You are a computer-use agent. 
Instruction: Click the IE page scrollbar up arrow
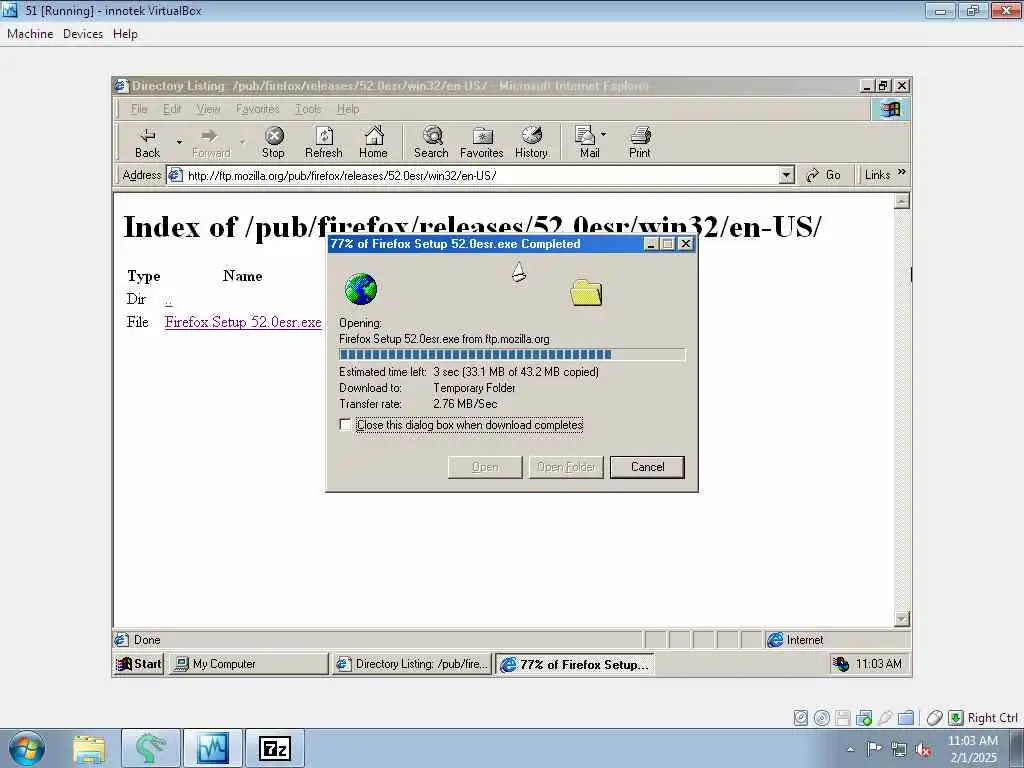click(902, 201)
